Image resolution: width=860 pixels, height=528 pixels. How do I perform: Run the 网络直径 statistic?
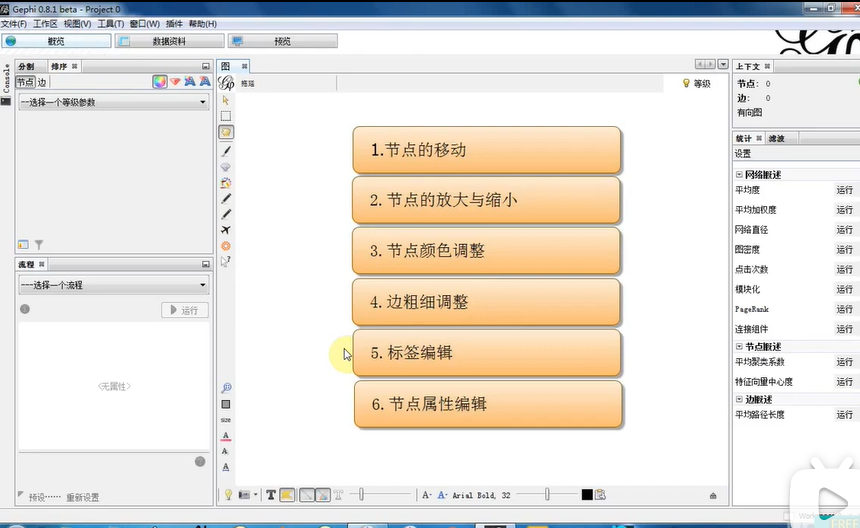tap(844, 230)
